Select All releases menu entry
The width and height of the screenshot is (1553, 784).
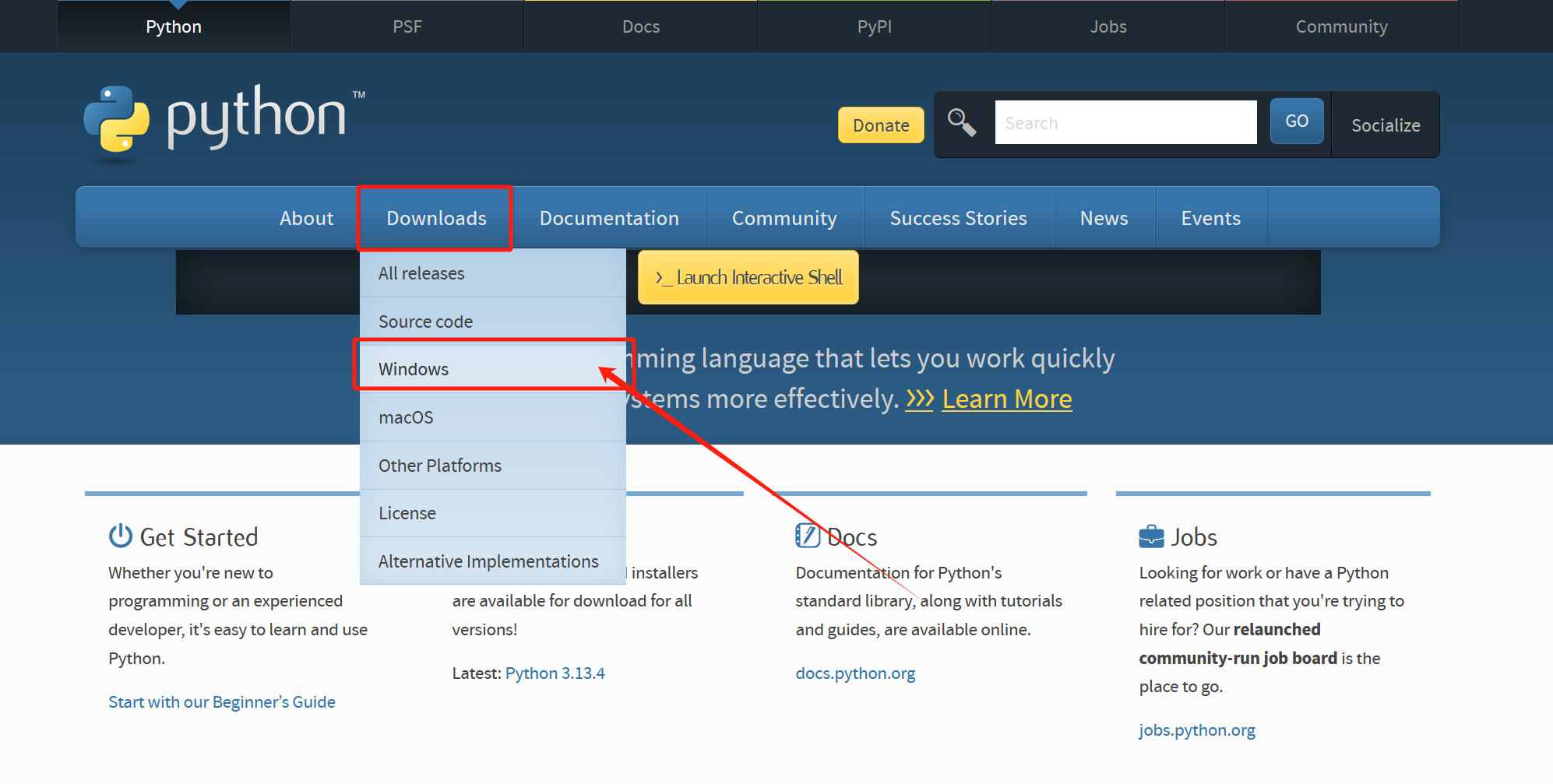[421, 273]
